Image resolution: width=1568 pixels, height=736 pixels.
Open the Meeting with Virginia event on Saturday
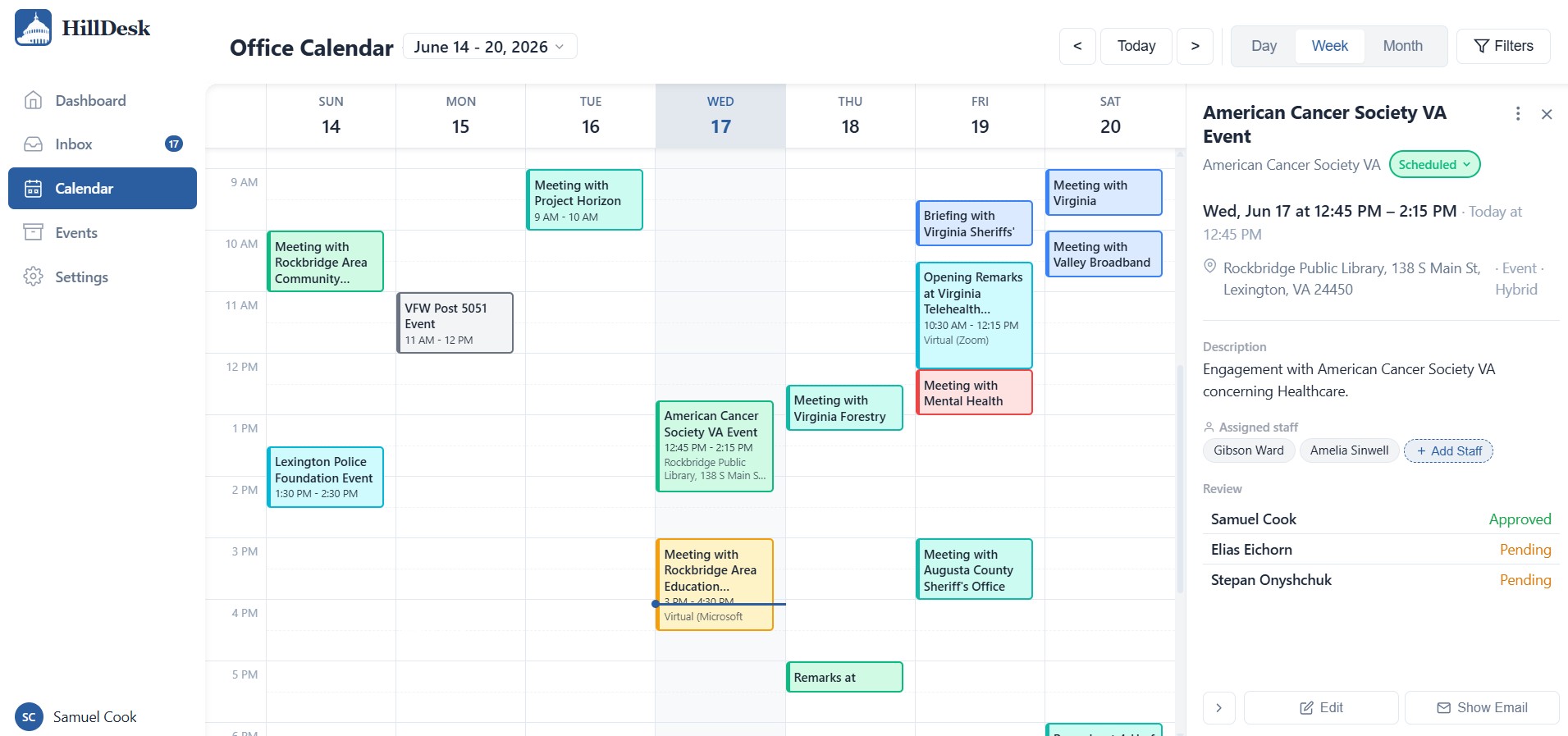click(x=1104, y=192)
